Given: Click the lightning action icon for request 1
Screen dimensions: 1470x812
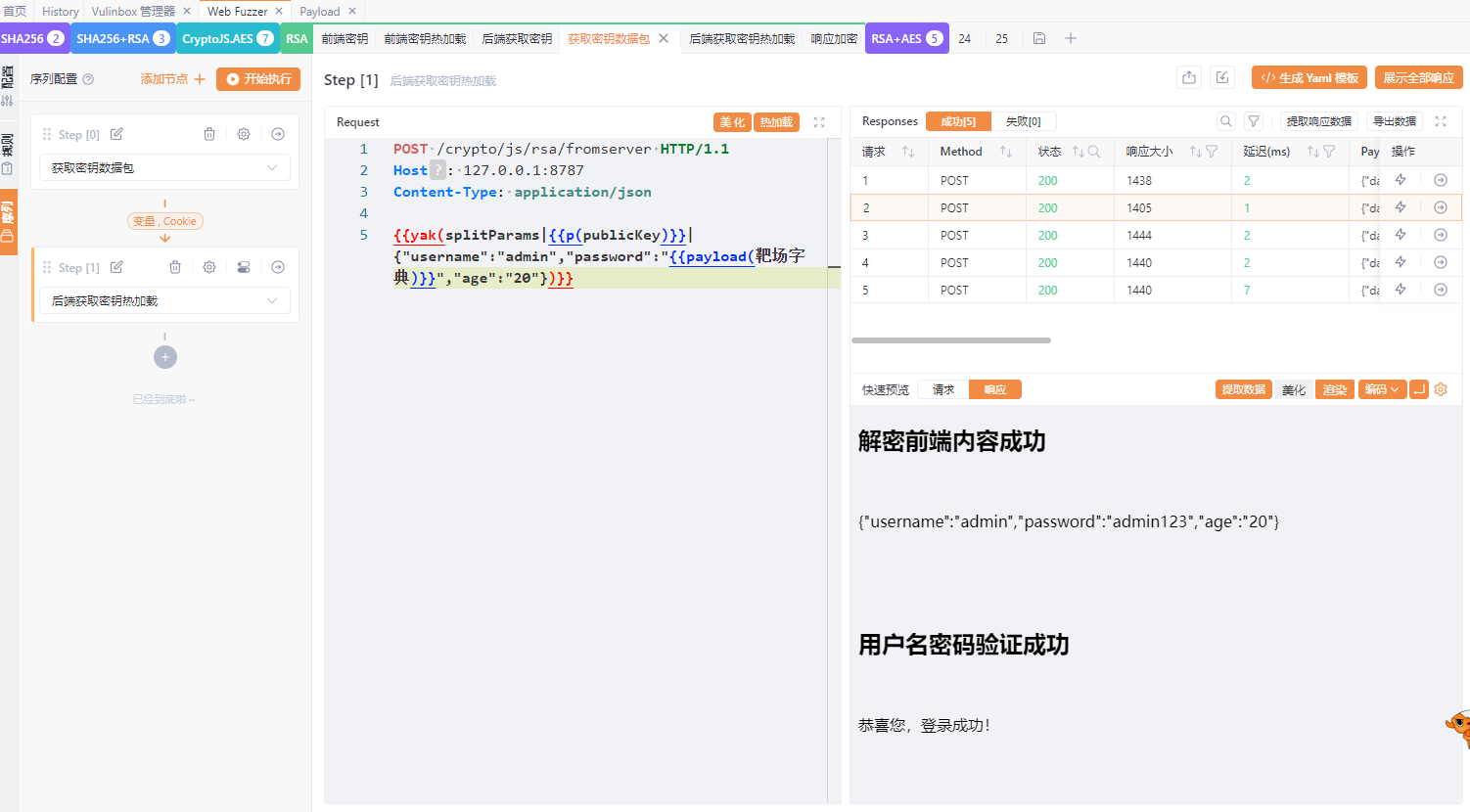Looking at the screenshot, I should (x=1401, y=180).
